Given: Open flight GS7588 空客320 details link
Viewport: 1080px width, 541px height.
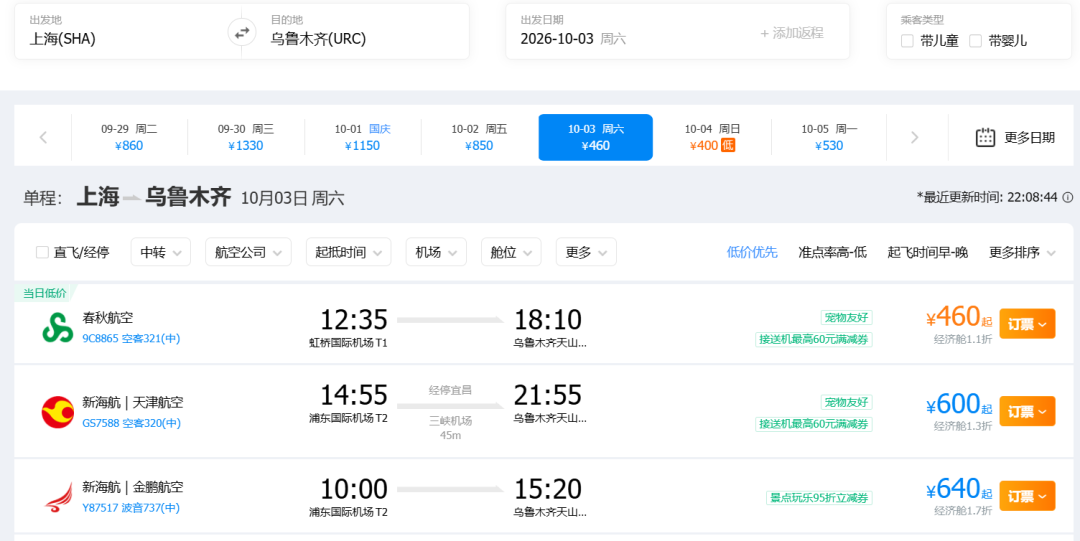Looking at the screenshot, I should coord(132,423).
